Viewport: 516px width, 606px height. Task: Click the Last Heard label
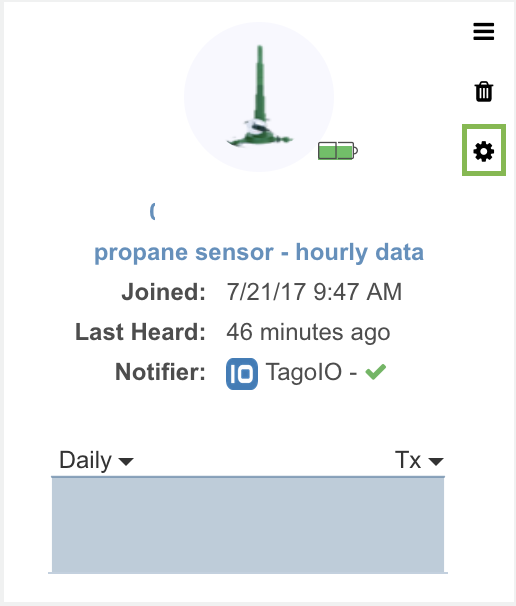(x=140, y=332)
